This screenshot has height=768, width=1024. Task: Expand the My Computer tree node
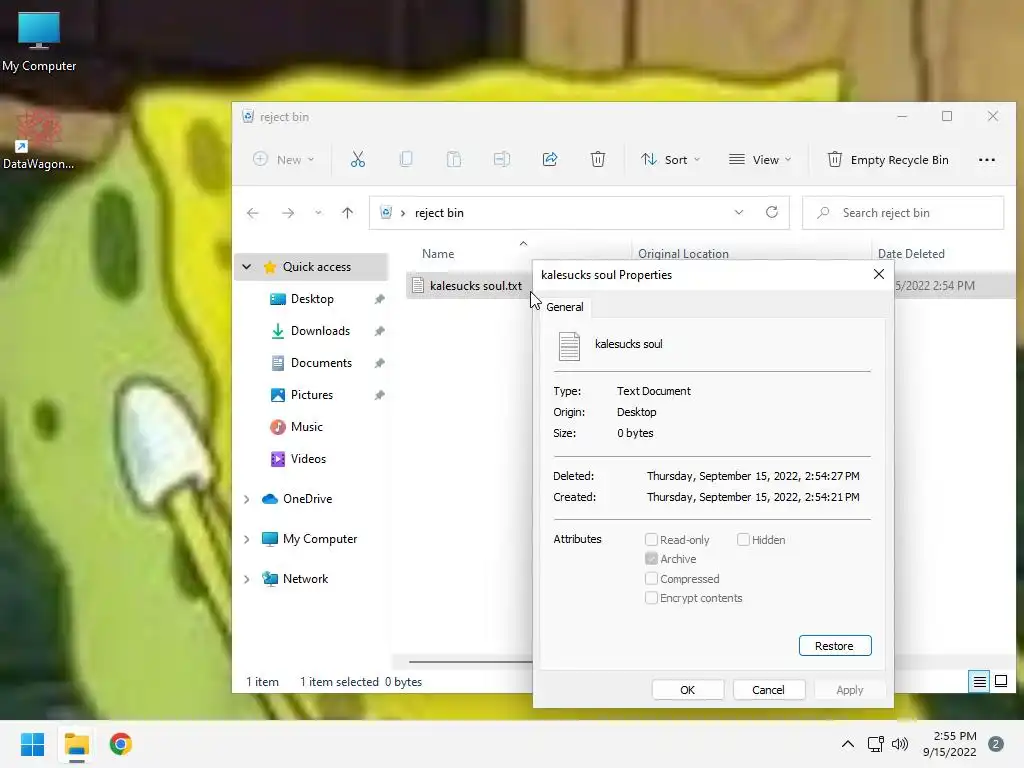(246, 539)
